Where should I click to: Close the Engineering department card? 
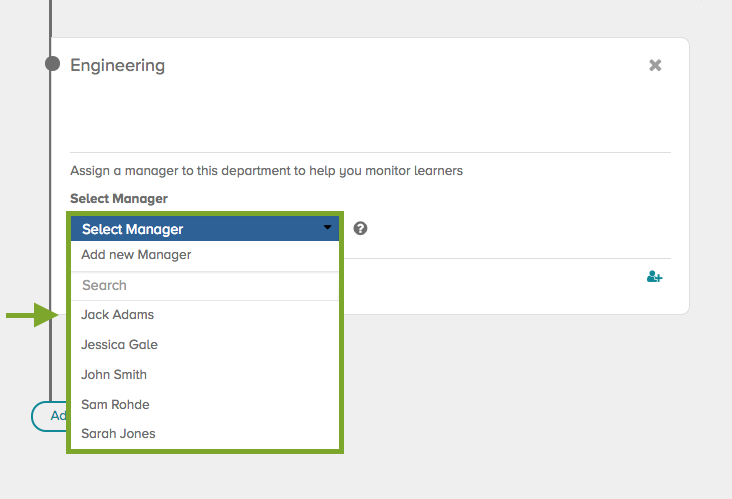[655, 65]
